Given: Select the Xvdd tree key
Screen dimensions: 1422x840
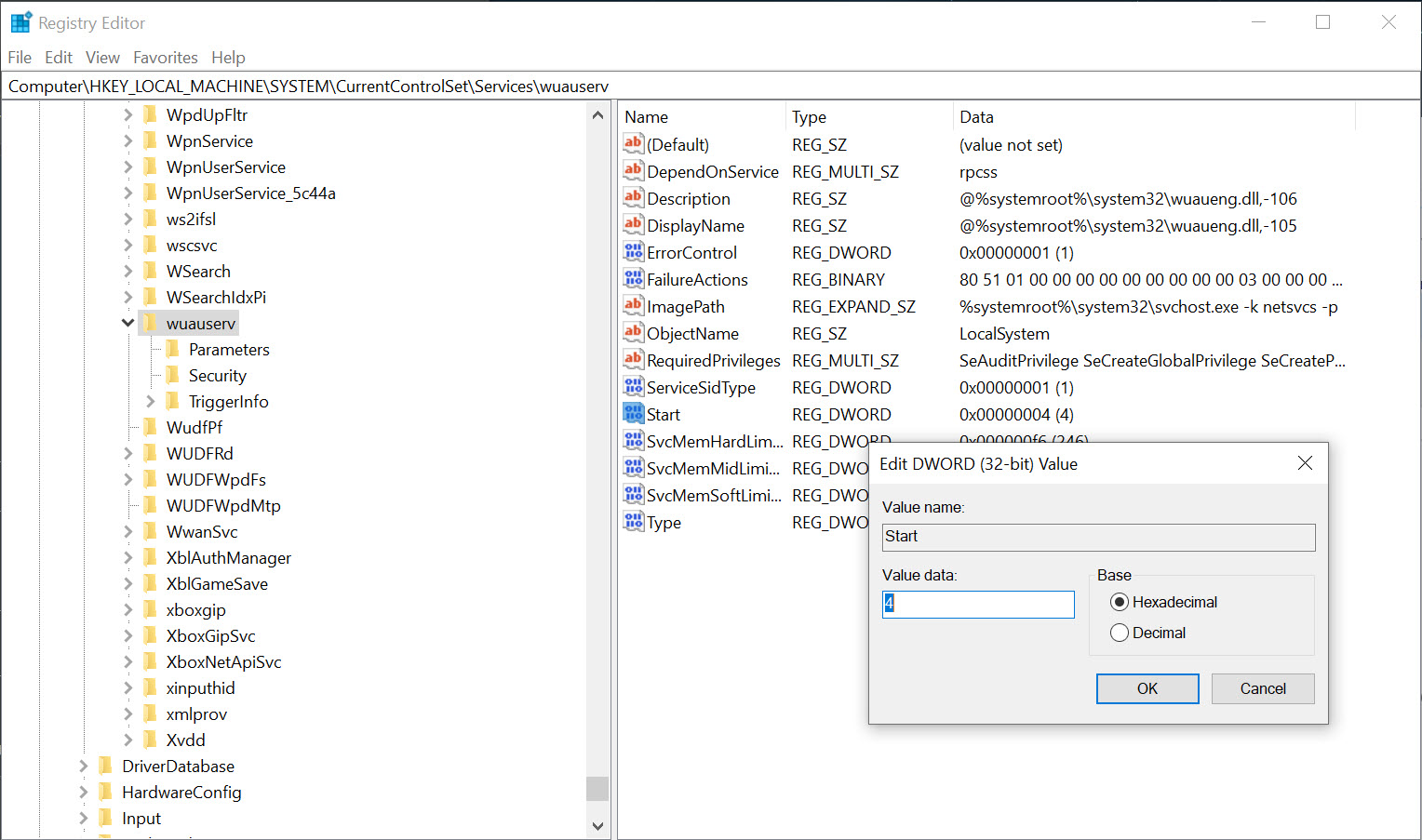Looking at the screenshot, I should point(185,740).
